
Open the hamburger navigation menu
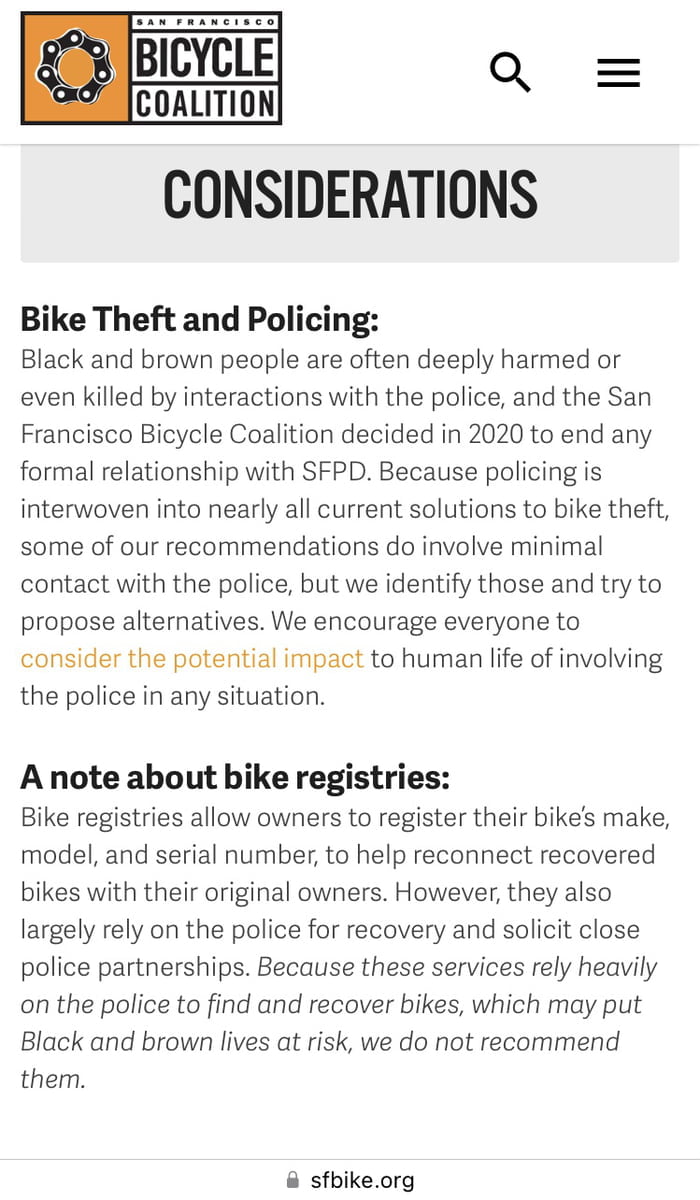click(x=618, y=73)
